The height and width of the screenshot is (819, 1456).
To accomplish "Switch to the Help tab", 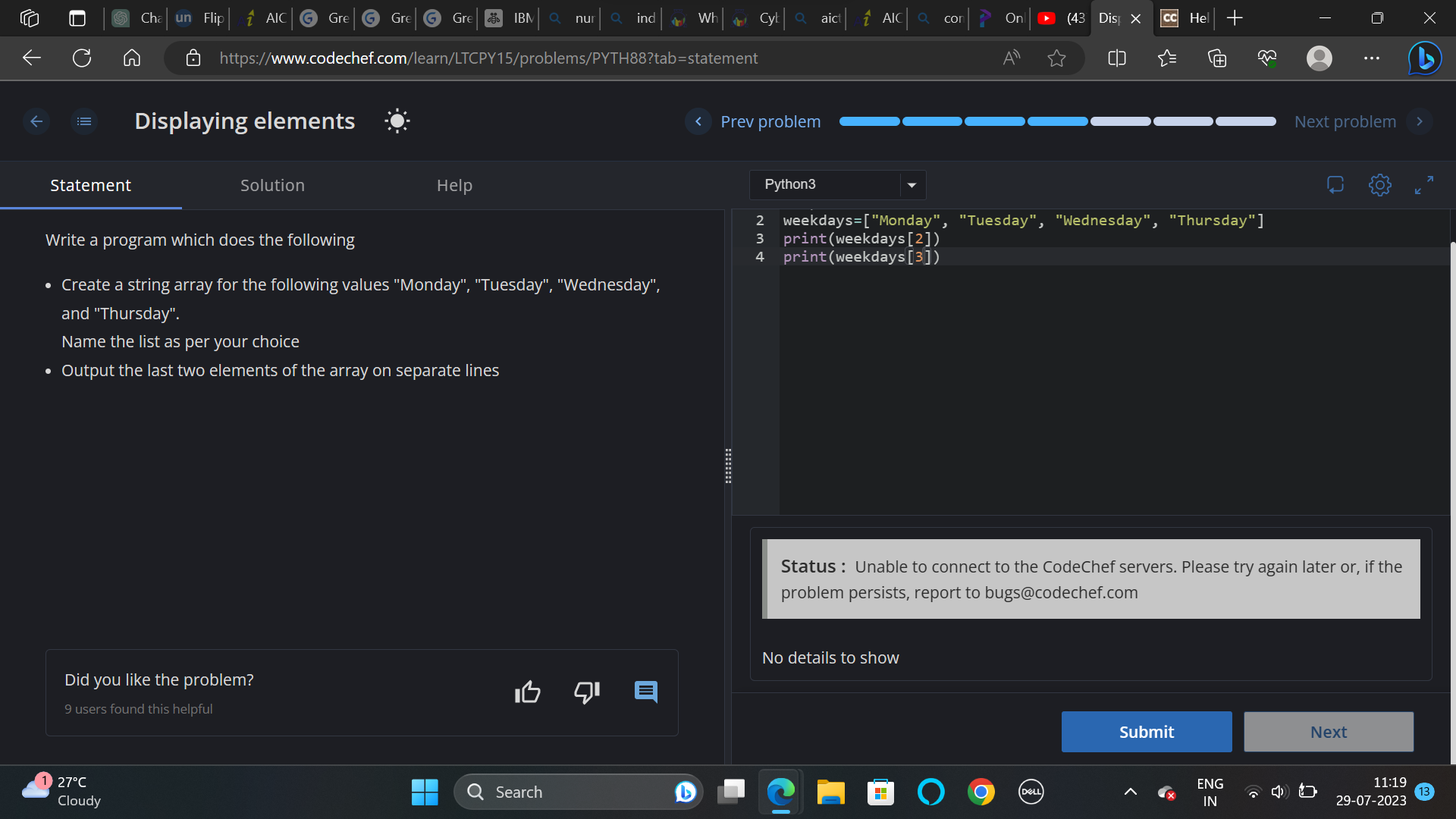I will pos(454,186).
